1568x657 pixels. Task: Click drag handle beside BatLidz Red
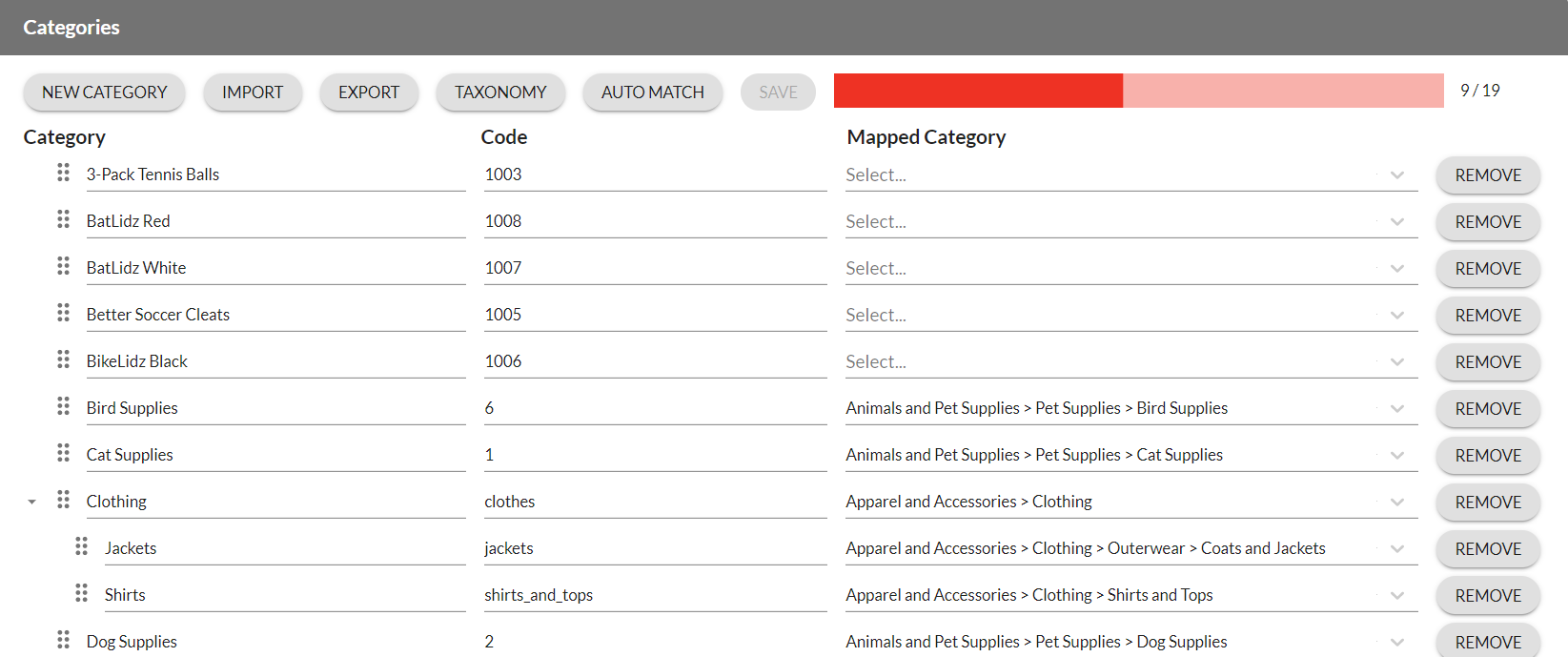click(63, 219)
